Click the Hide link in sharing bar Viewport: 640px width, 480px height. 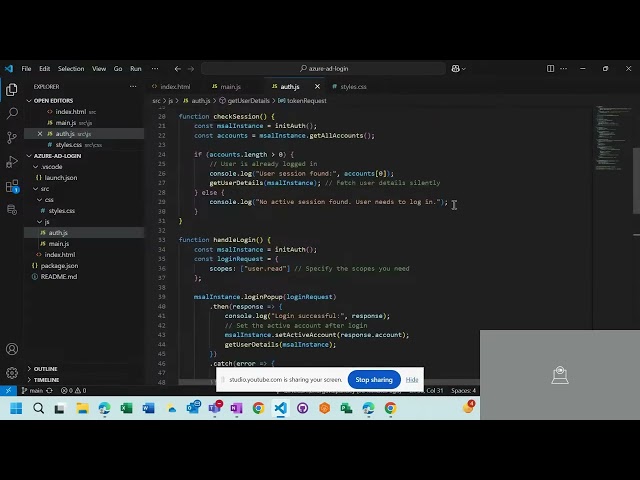tap(412, 380)
